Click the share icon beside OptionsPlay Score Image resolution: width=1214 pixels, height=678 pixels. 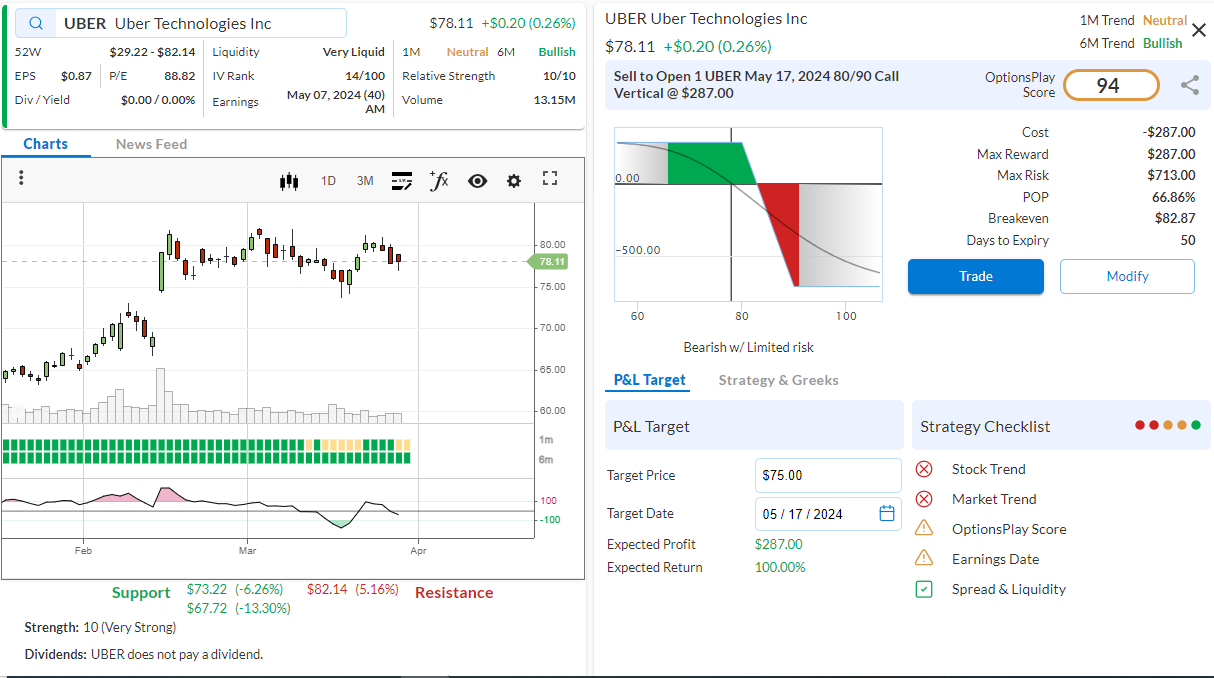1189,85
